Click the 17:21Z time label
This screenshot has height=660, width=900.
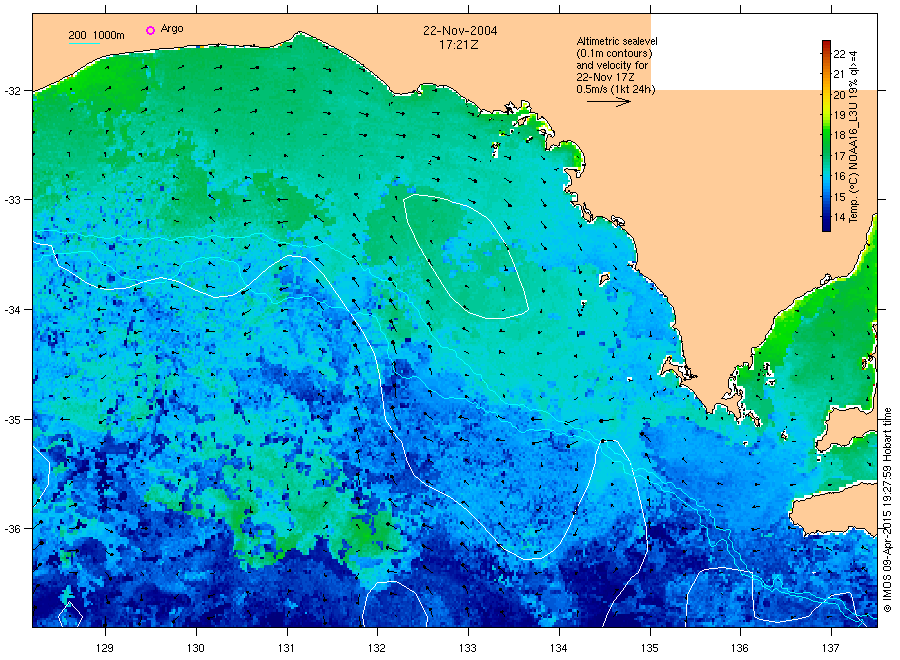coord(459,44)
